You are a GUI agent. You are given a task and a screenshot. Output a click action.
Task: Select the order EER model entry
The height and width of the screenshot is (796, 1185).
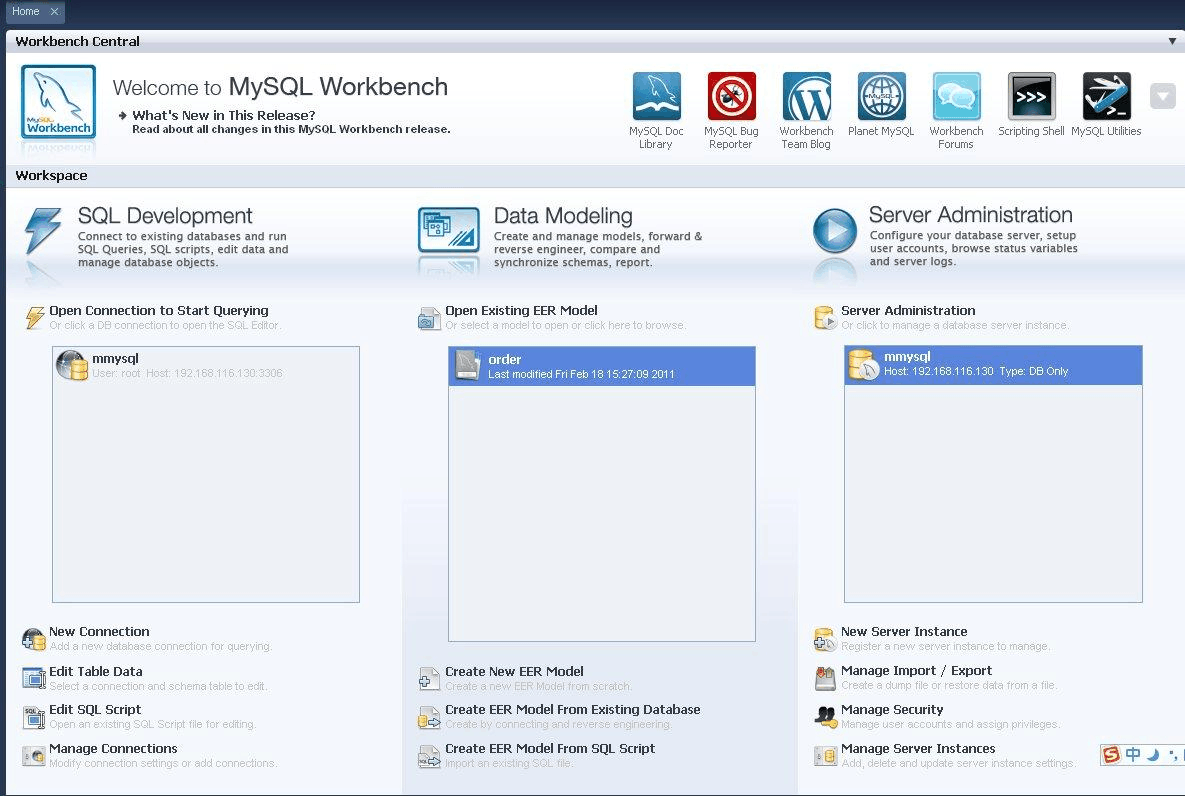(x=602, y=366)
